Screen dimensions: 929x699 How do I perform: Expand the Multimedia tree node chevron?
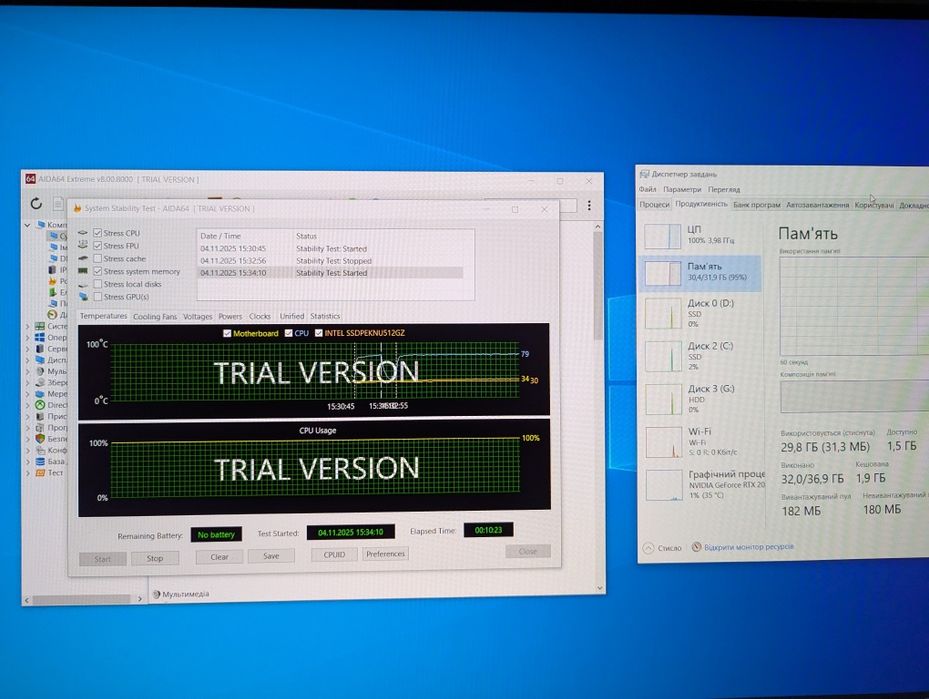[27, 371]
